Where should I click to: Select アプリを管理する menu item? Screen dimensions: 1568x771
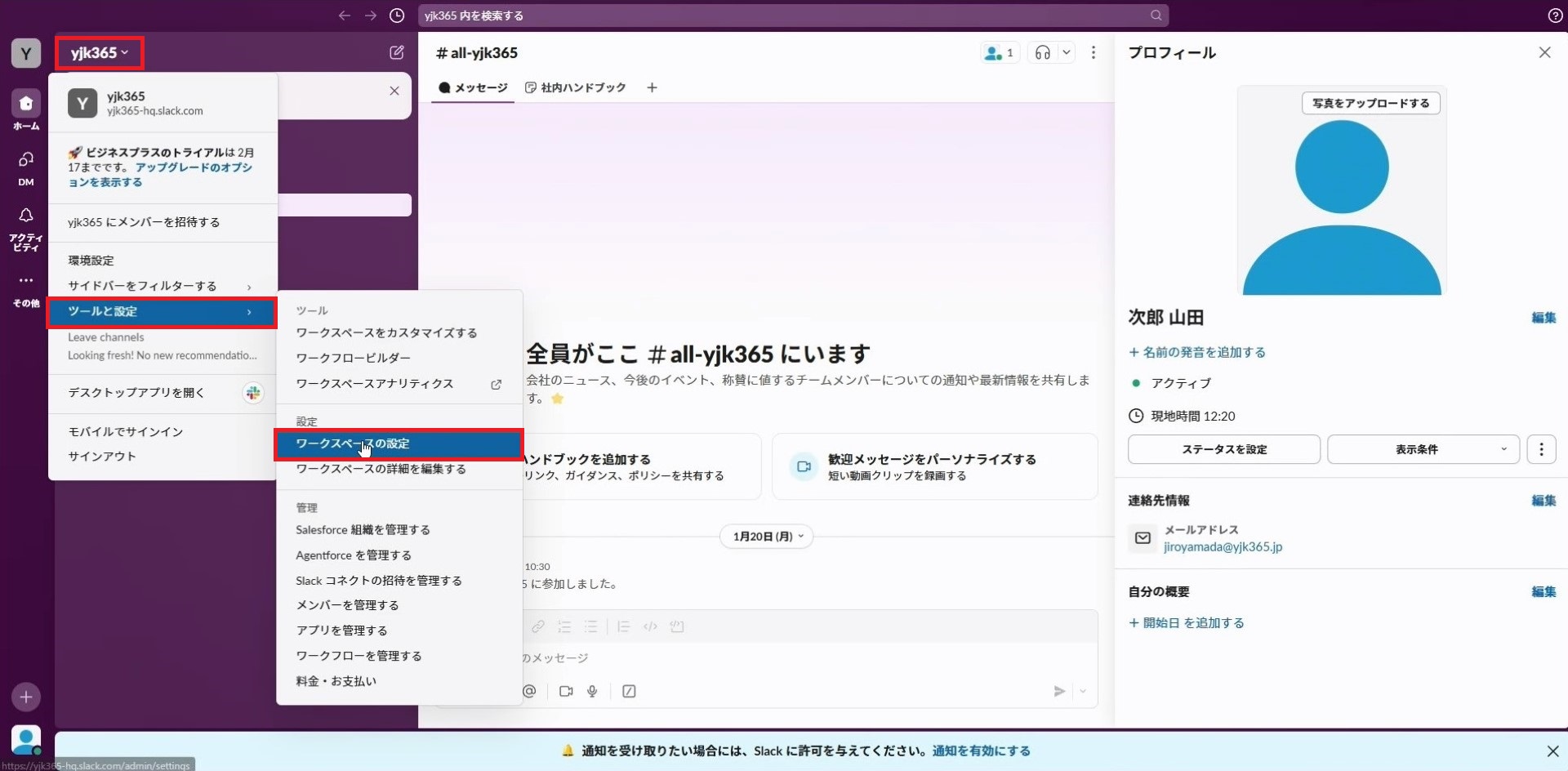pos(399,631)
